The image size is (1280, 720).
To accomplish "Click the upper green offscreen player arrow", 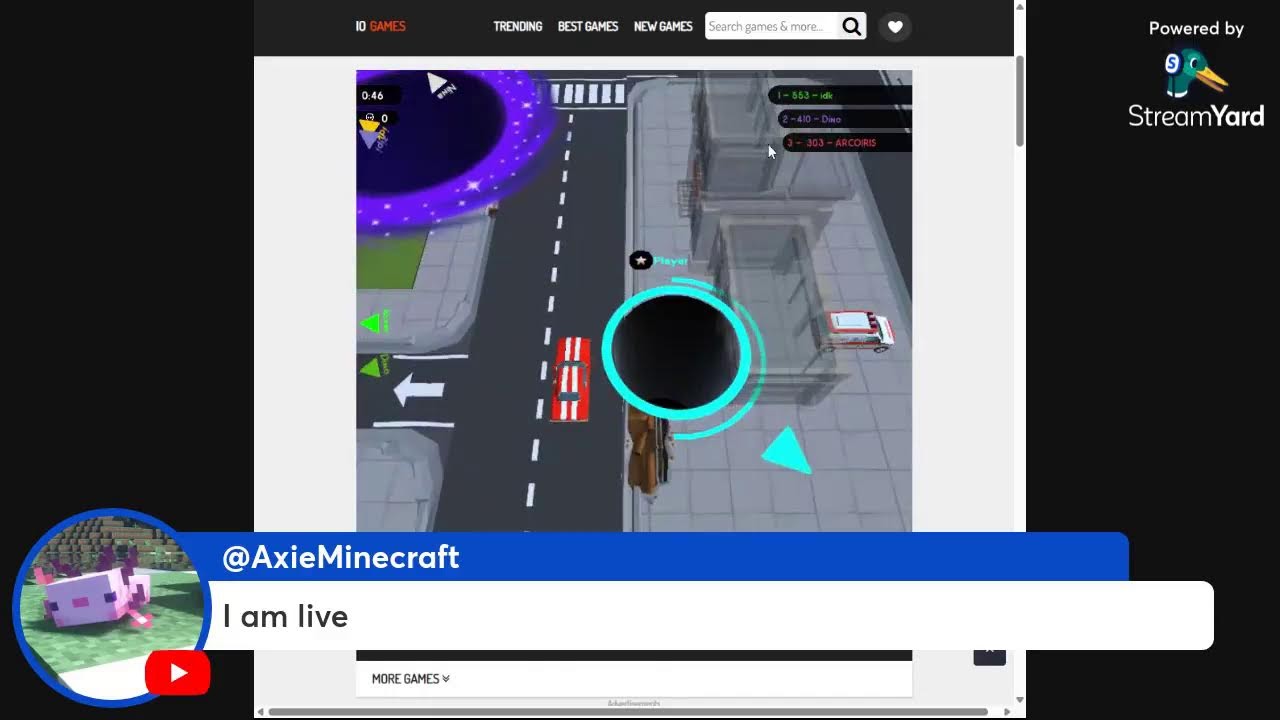I will [372, 322].
